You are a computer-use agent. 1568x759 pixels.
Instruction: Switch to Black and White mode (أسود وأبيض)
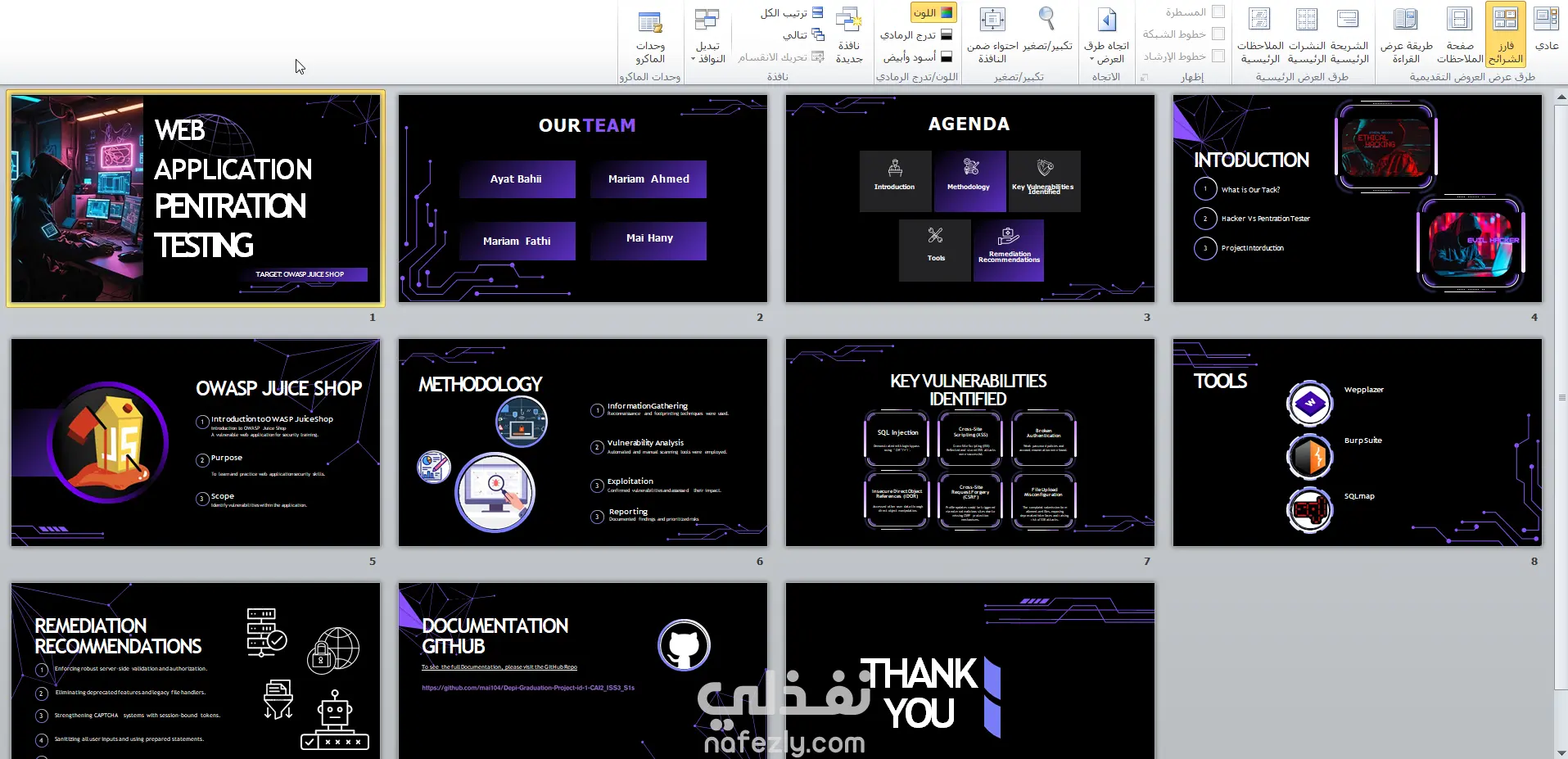click(917, 57)
